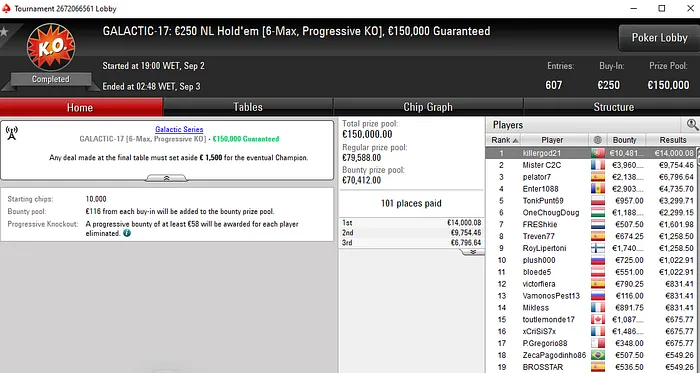Click the Austria flag beside bloede5

tap(597, 272)
